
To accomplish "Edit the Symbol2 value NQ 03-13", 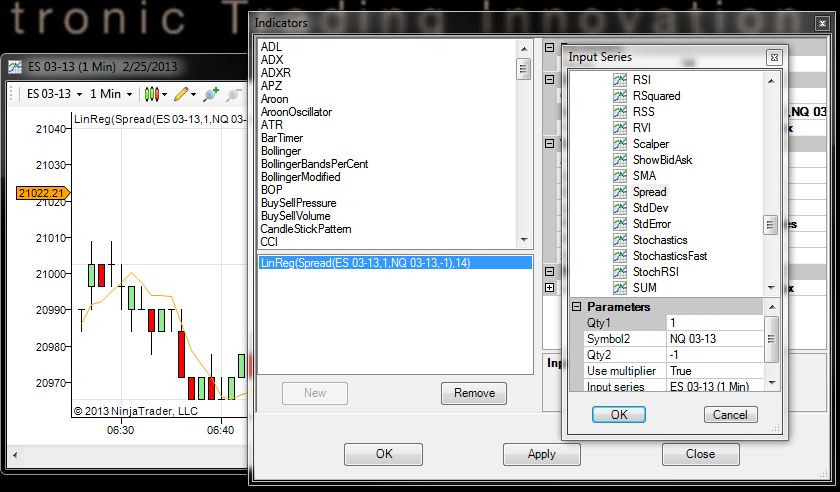I will coord(715,339).
